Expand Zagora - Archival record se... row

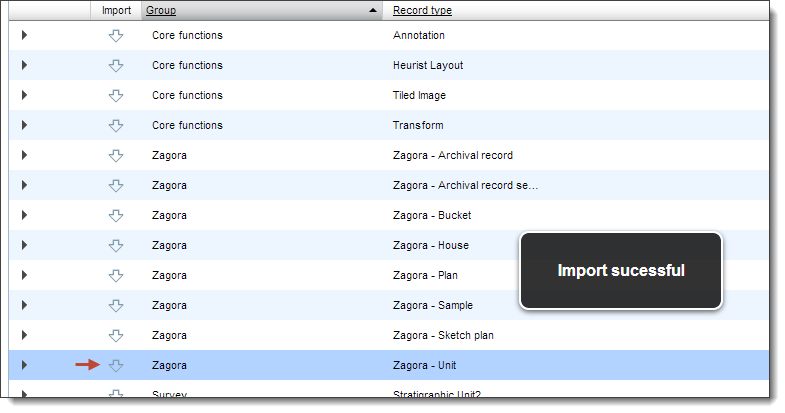pos(24,185)
